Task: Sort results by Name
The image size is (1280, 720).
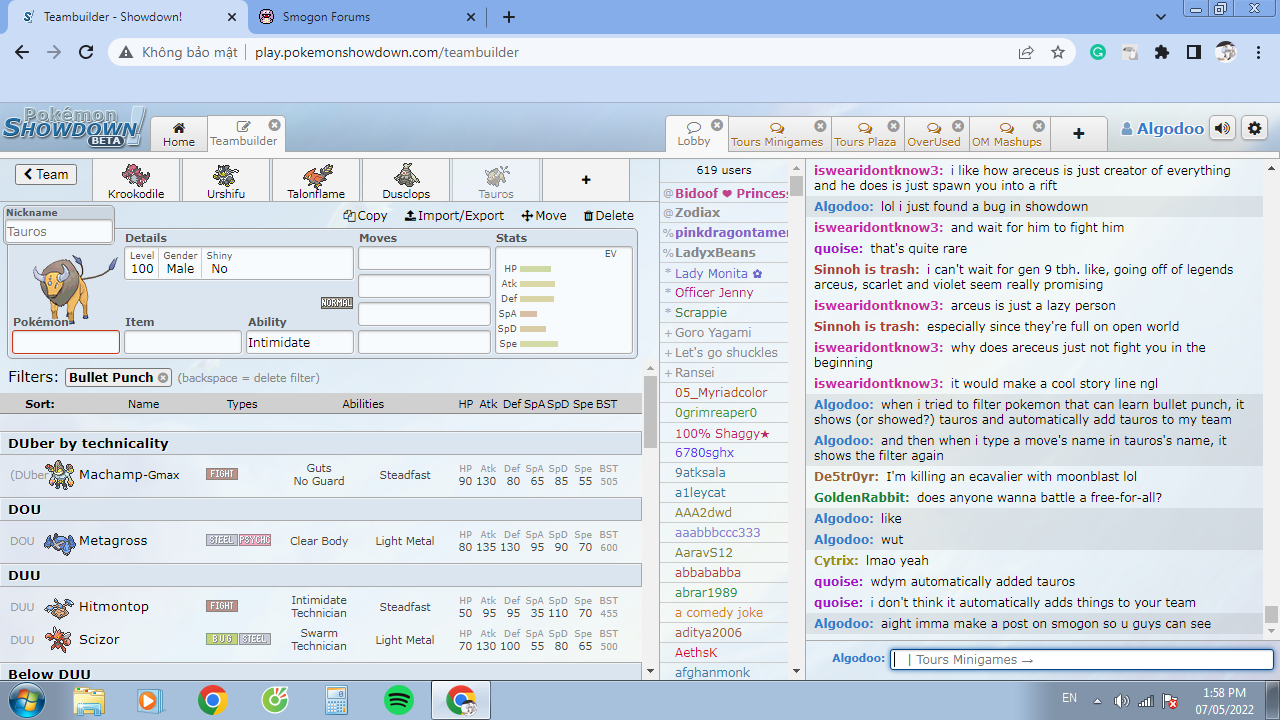Action: tap(143, 404)
